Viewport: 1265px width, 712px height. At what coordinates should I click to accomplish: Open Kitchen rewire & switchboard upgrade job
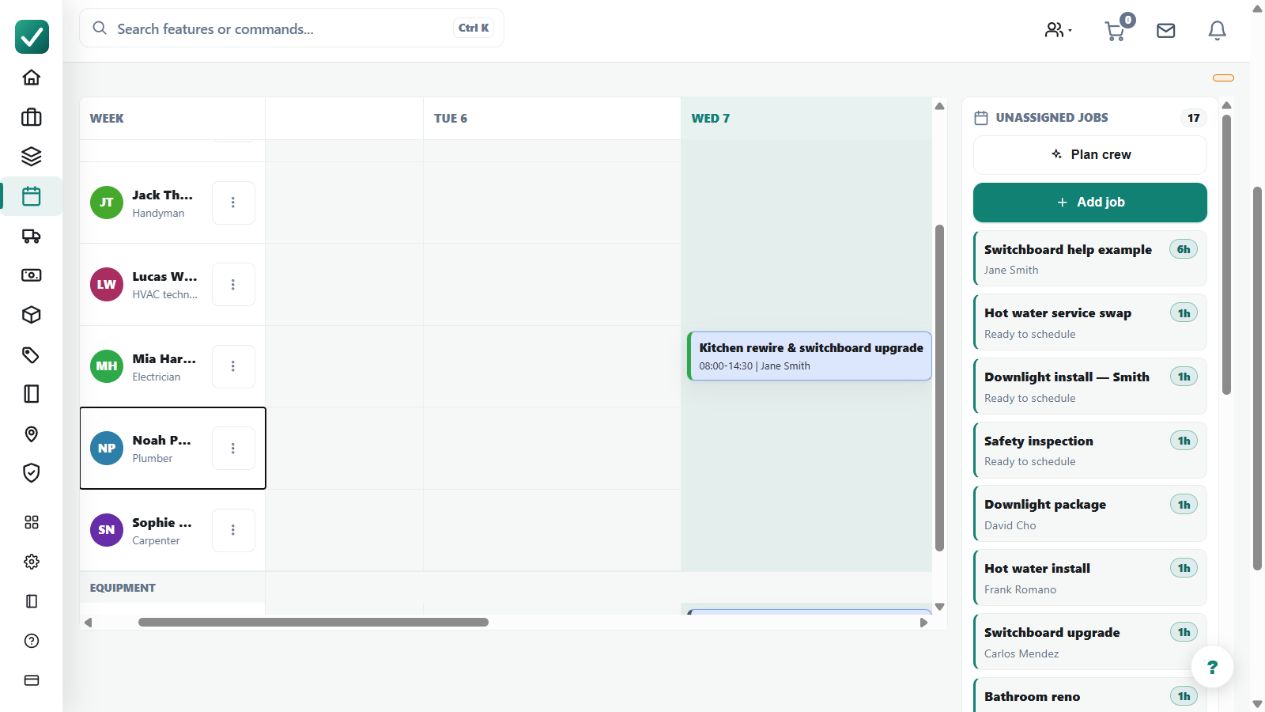coord(809,356)
